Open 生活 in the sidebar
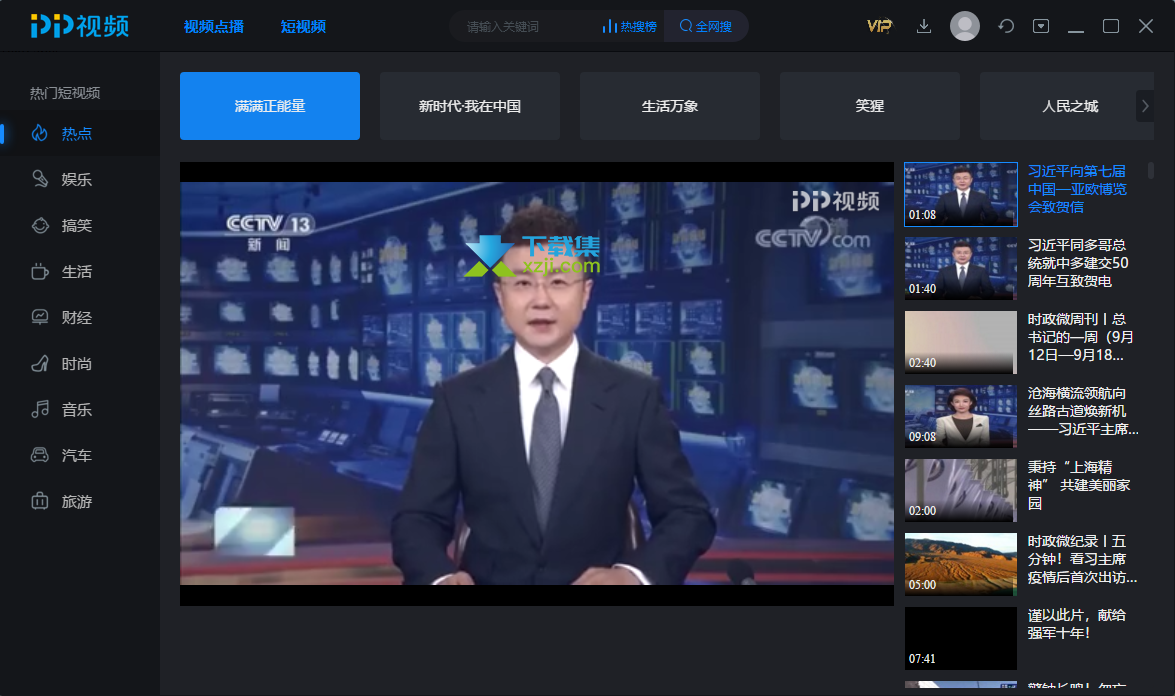1175x696 pixels. coord(80,271)
